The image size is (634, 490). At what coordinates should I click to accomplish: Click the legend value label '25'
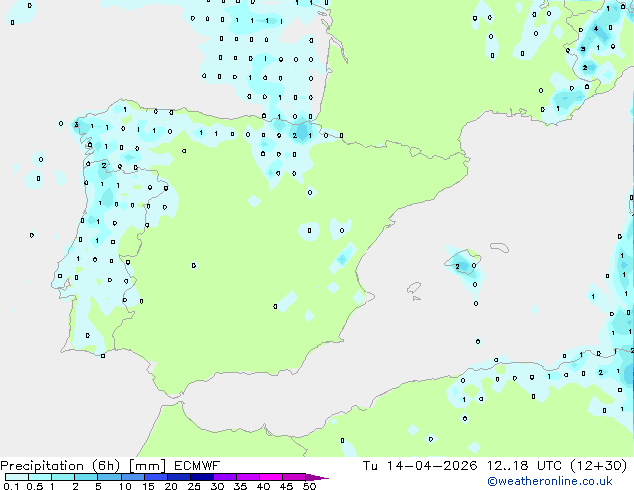point(194,486)
